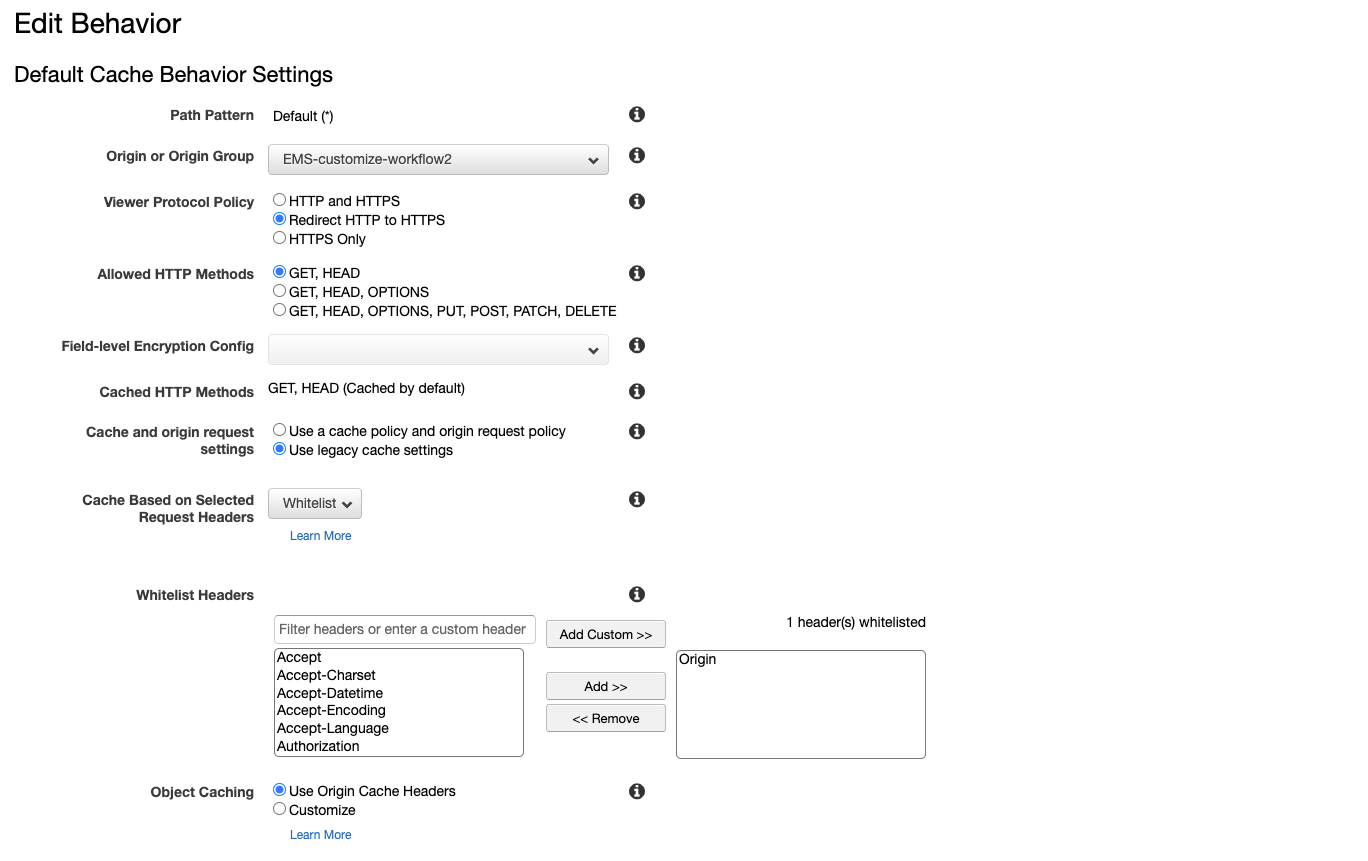Select Customize under Object Caching
The height and width of the screenshot is (861, 1368).
click(x=279, y=809)
